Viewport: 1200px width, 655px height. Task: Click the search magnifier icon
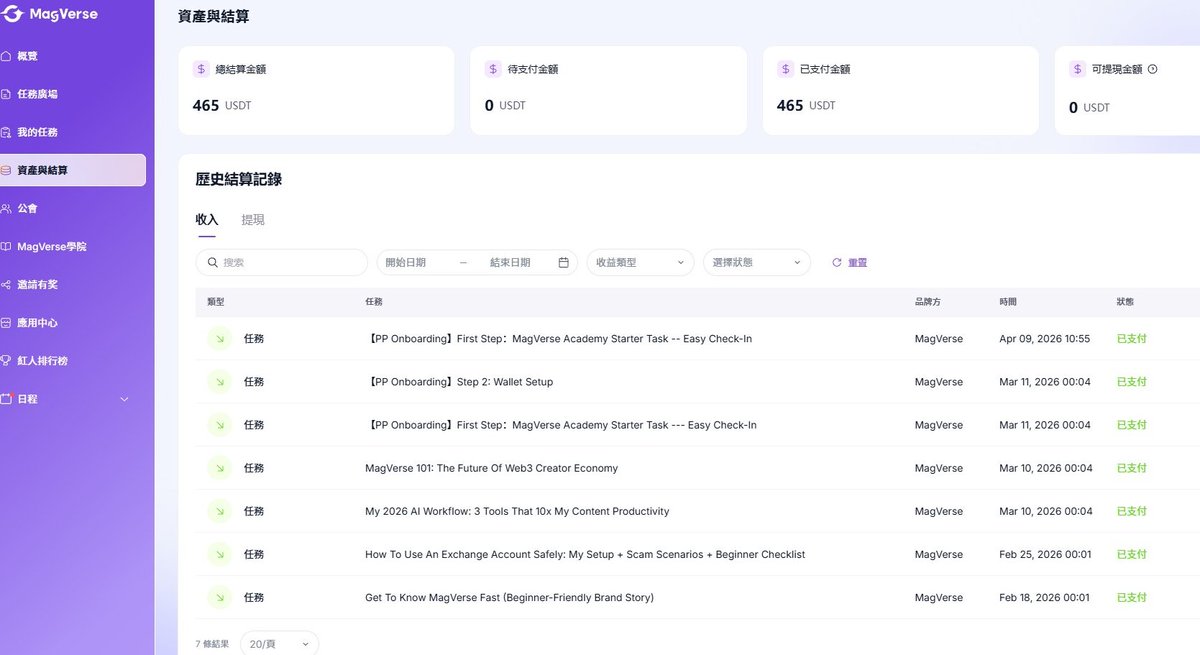[213, 262]
